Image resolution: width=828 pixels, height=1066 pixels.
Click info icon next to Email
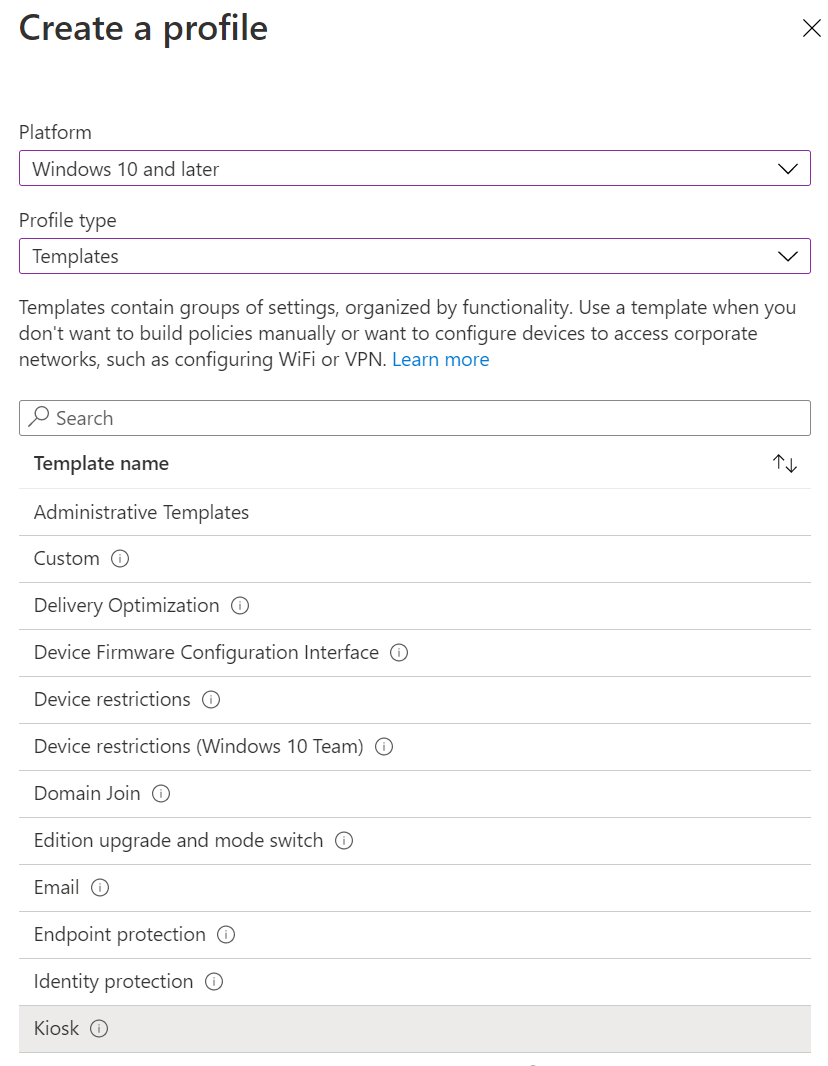99,888
